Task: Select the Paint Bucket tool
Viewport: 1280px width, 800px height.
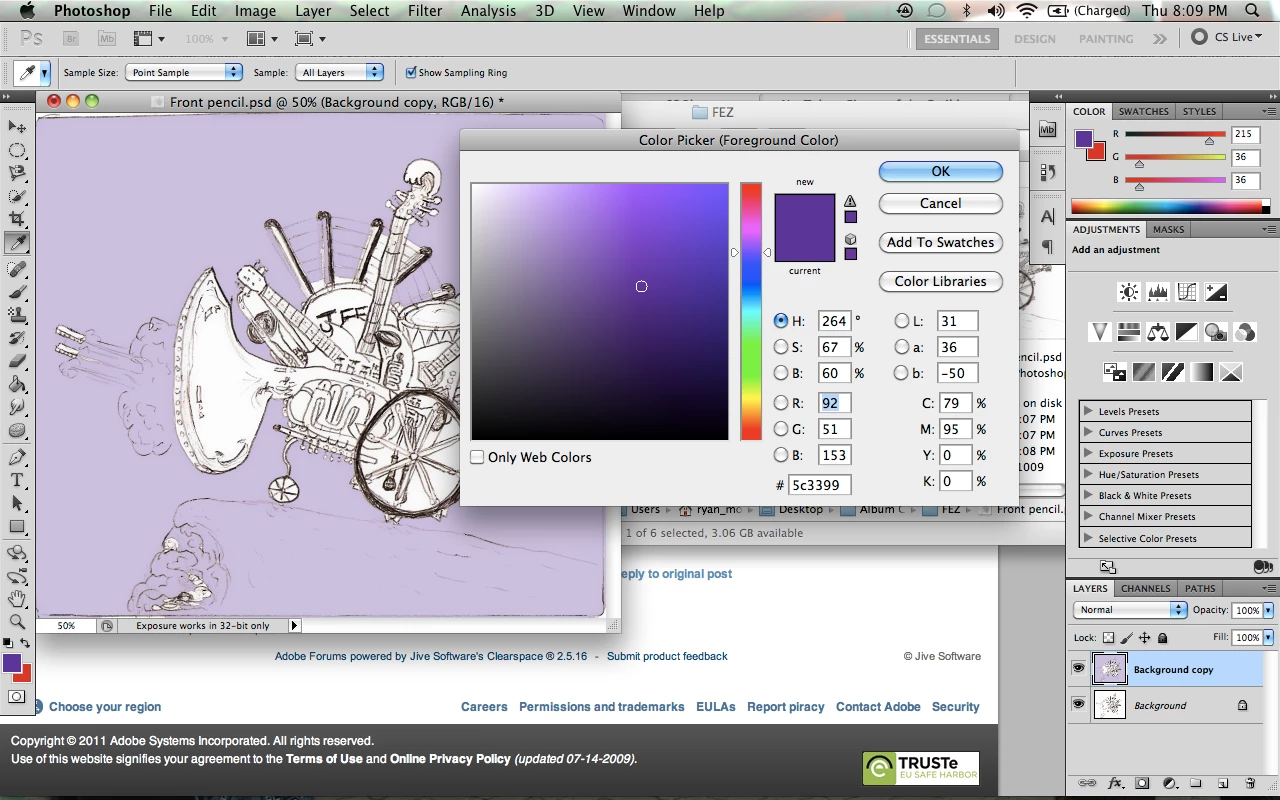Action: [17, 385]
